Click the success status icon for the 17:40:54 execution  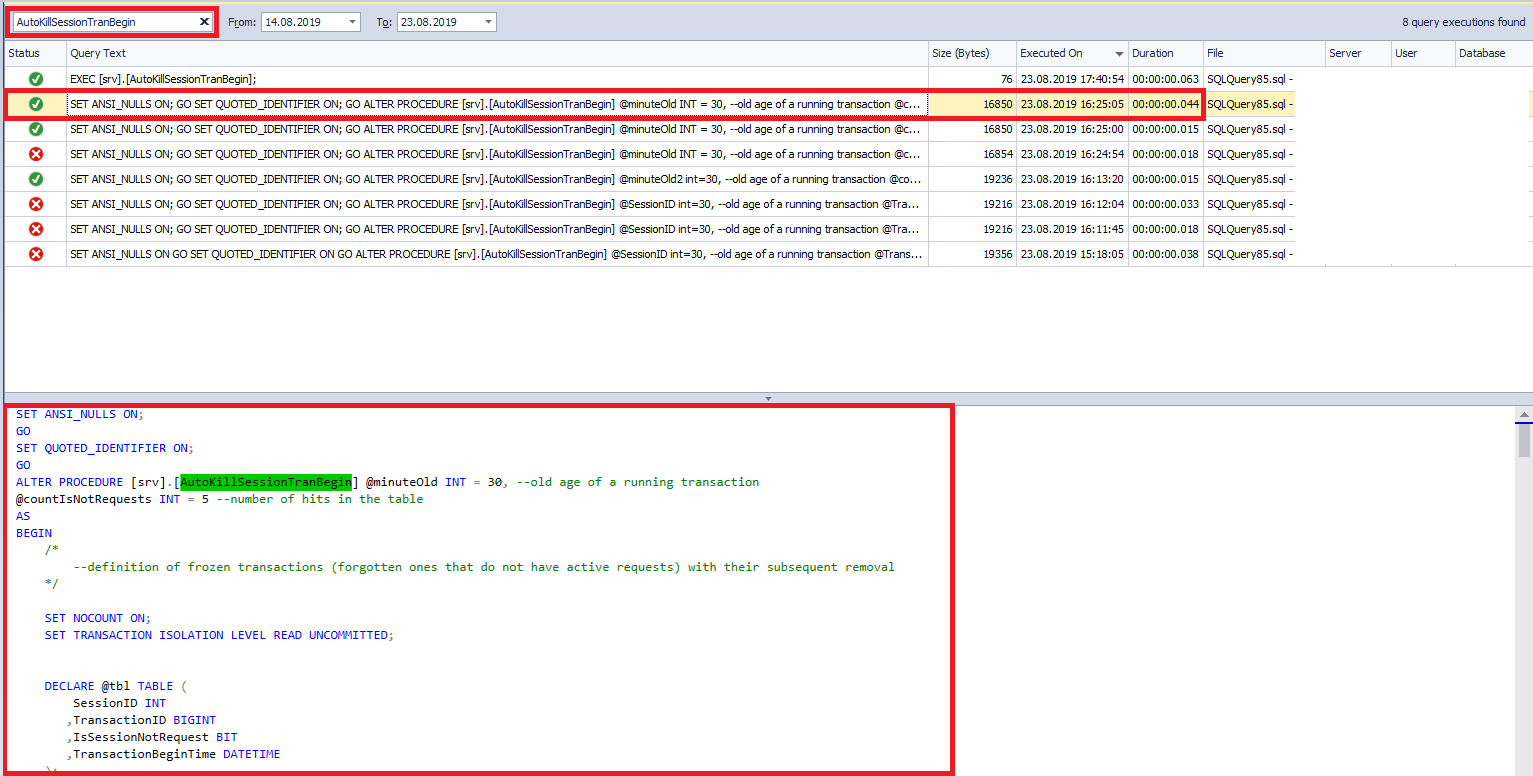point(36,79)
